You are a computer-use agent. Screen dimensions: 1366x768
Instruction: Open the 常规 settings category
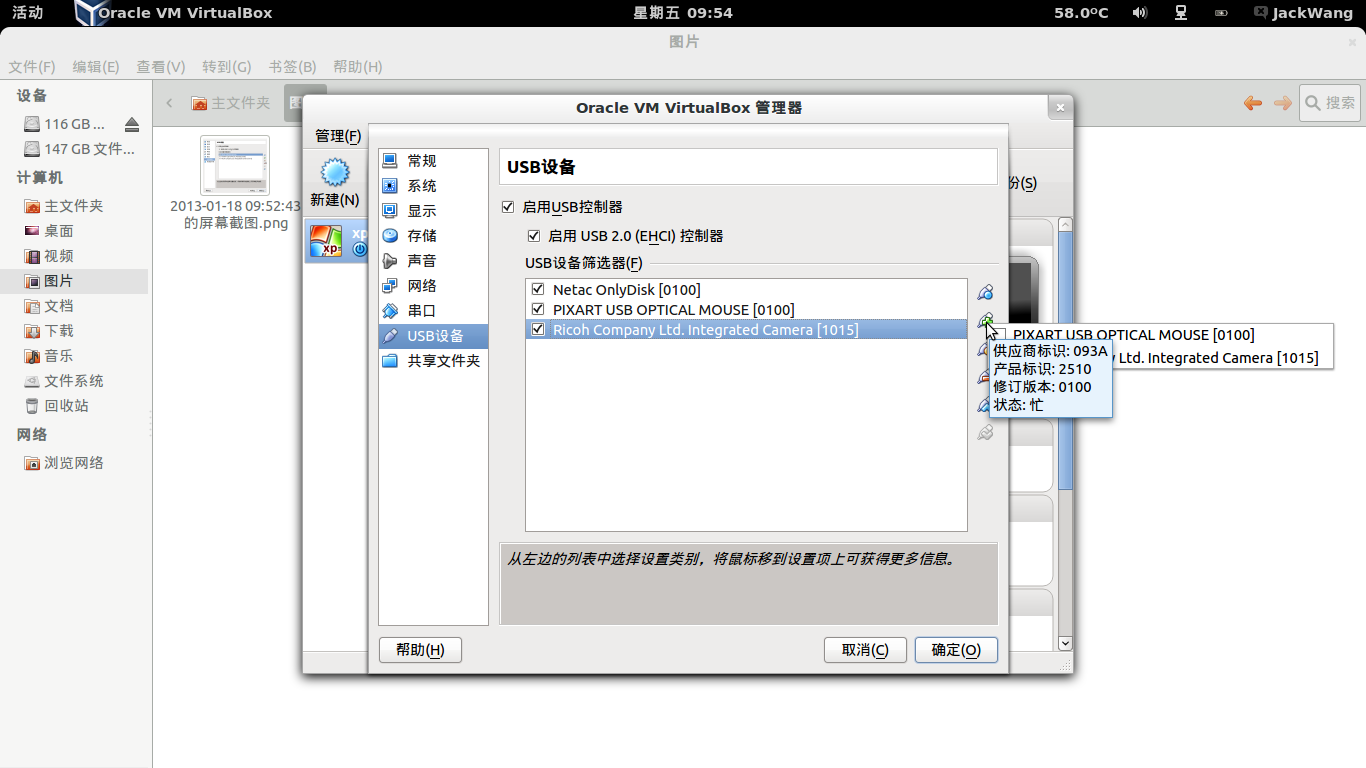(433, 161)
